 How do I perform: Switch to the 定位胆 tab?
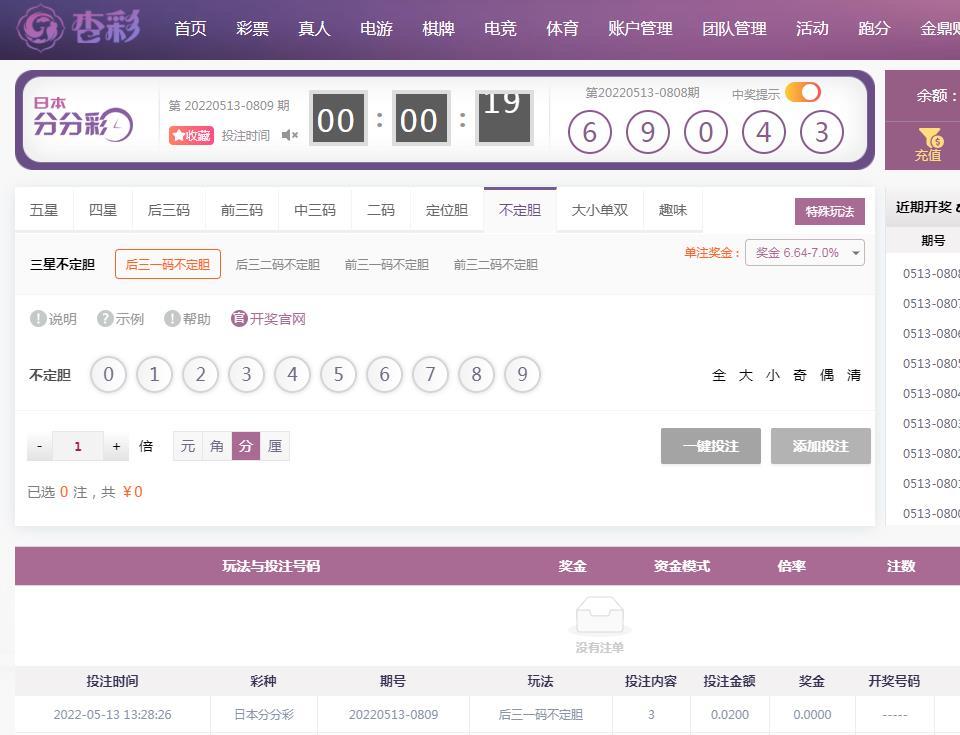click(447, 210)
